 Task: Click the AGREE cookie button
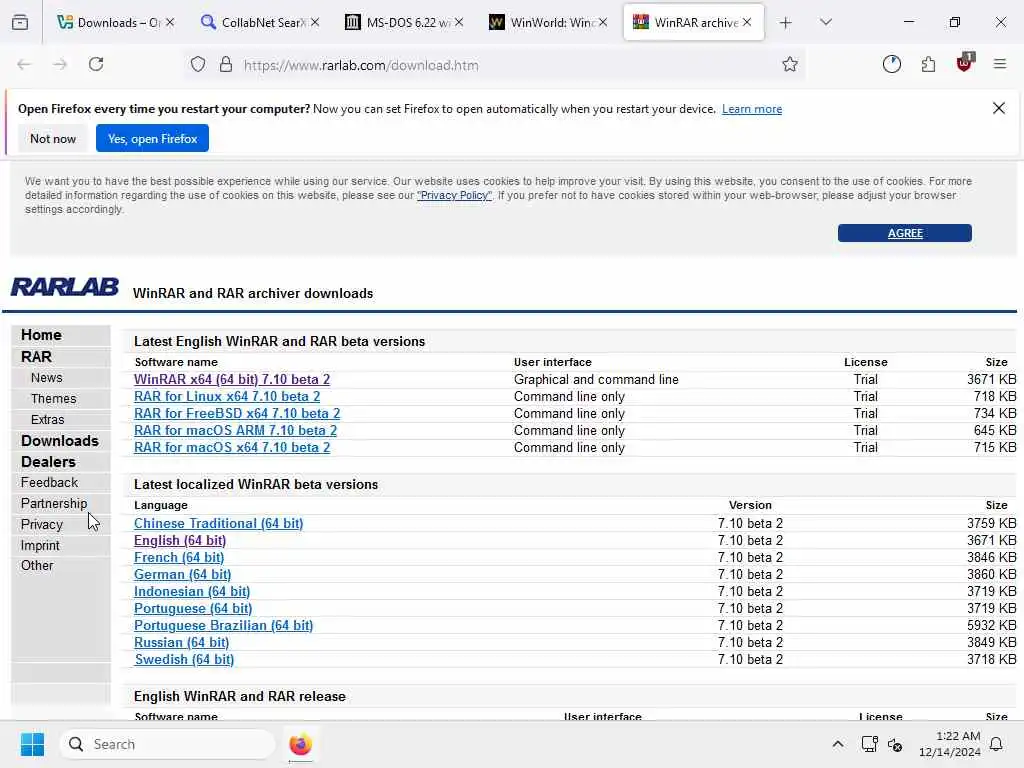[x=904, y=233]
